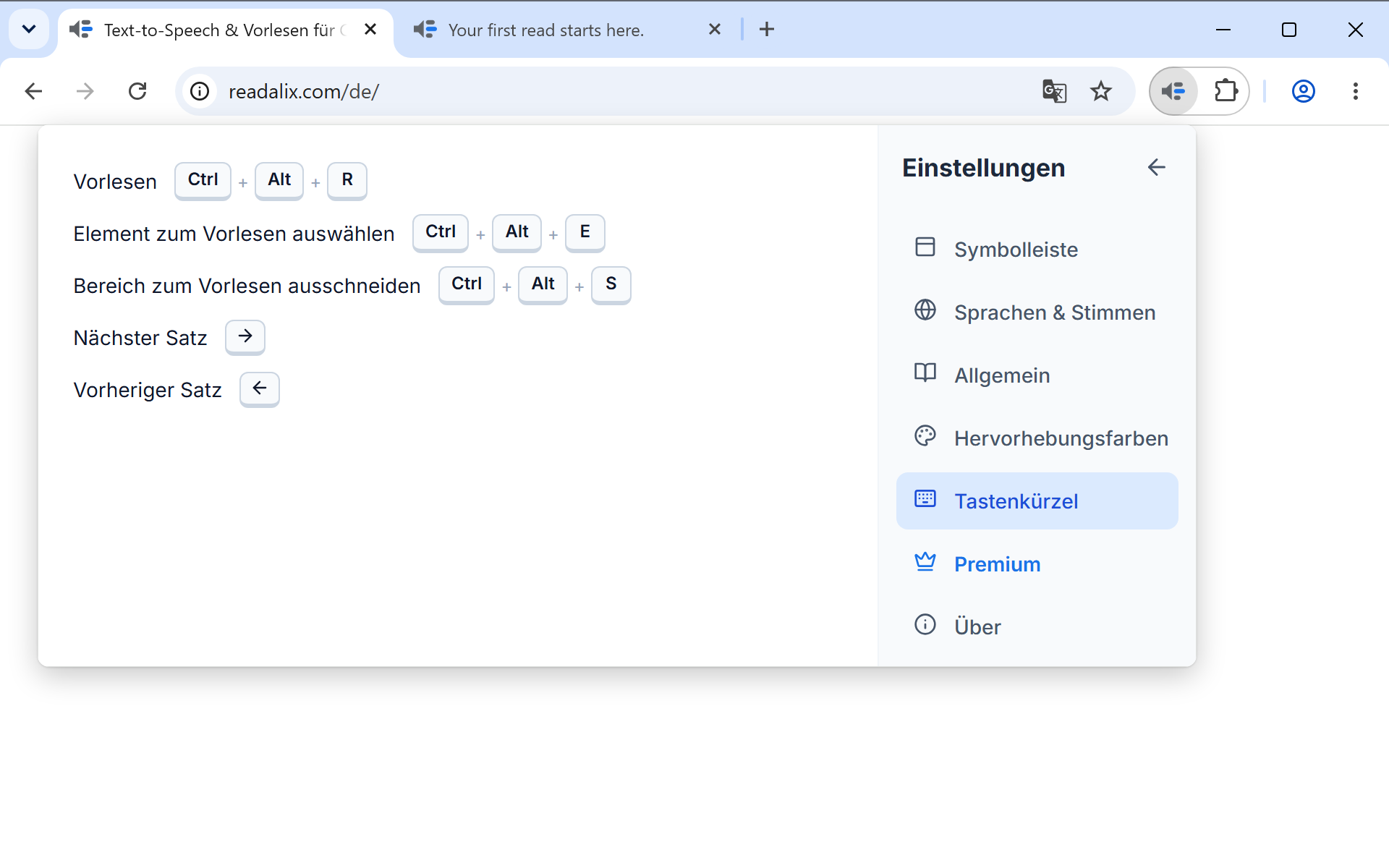
Task: Click the Ctrl key in Element auswählen row
Action: pyautogui.click(x=441, y=232)
